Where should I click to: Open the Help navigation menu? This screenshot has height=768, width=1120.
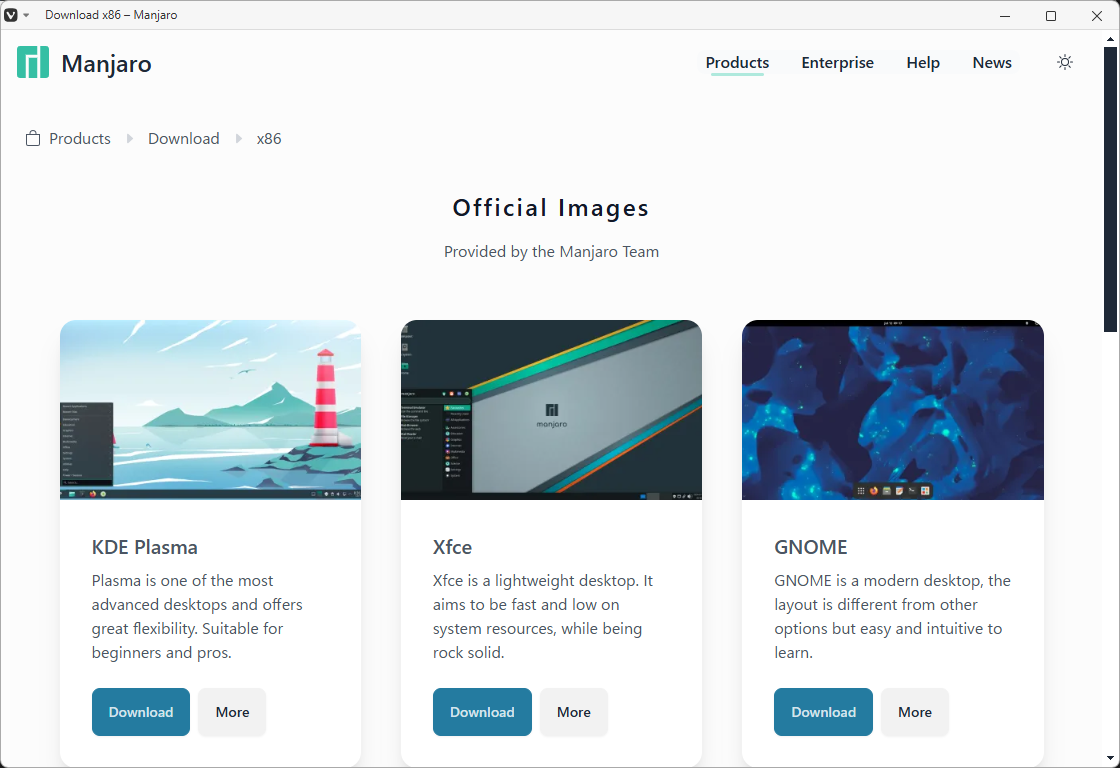click(923, 63)
